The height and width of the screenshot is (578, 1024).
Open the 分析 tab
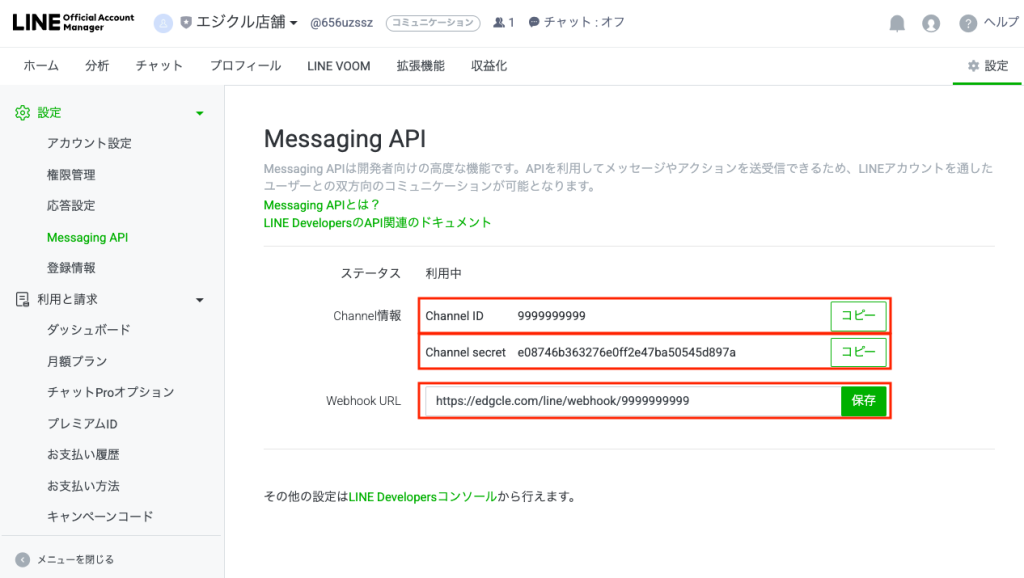(97, 66)
